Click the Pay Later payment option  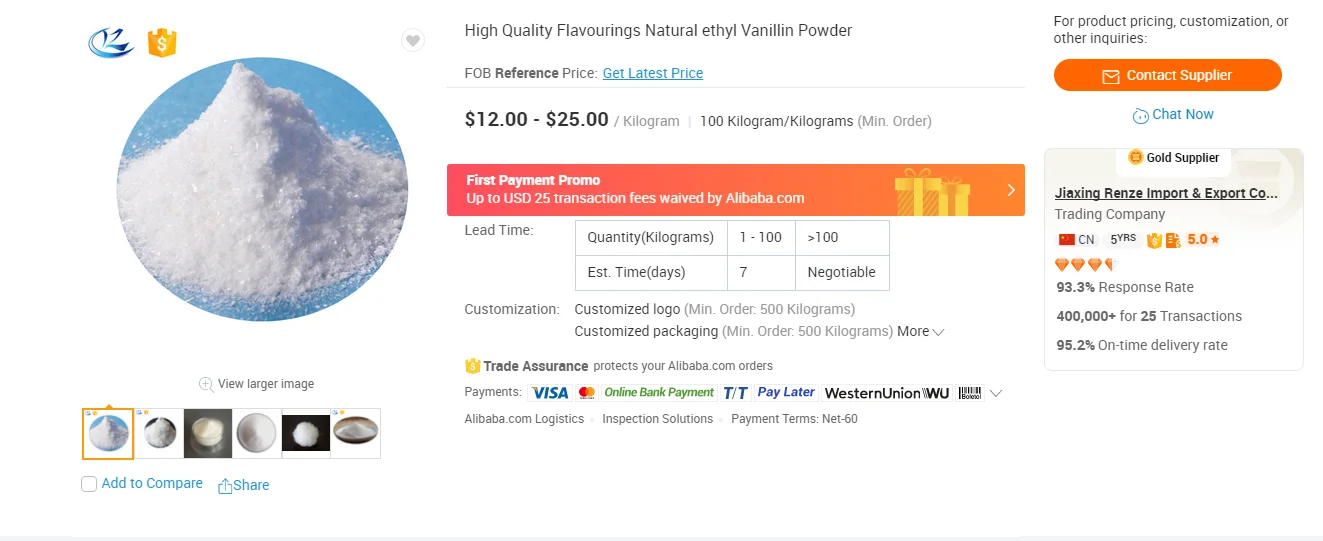click(x=786, y=393)
